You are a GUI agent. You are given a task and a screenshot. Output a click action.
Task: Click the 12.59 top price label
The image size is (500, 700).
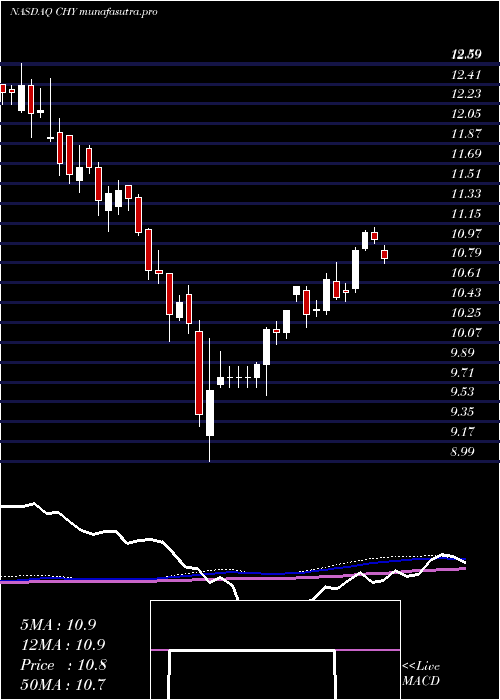[x=466, y=54]
